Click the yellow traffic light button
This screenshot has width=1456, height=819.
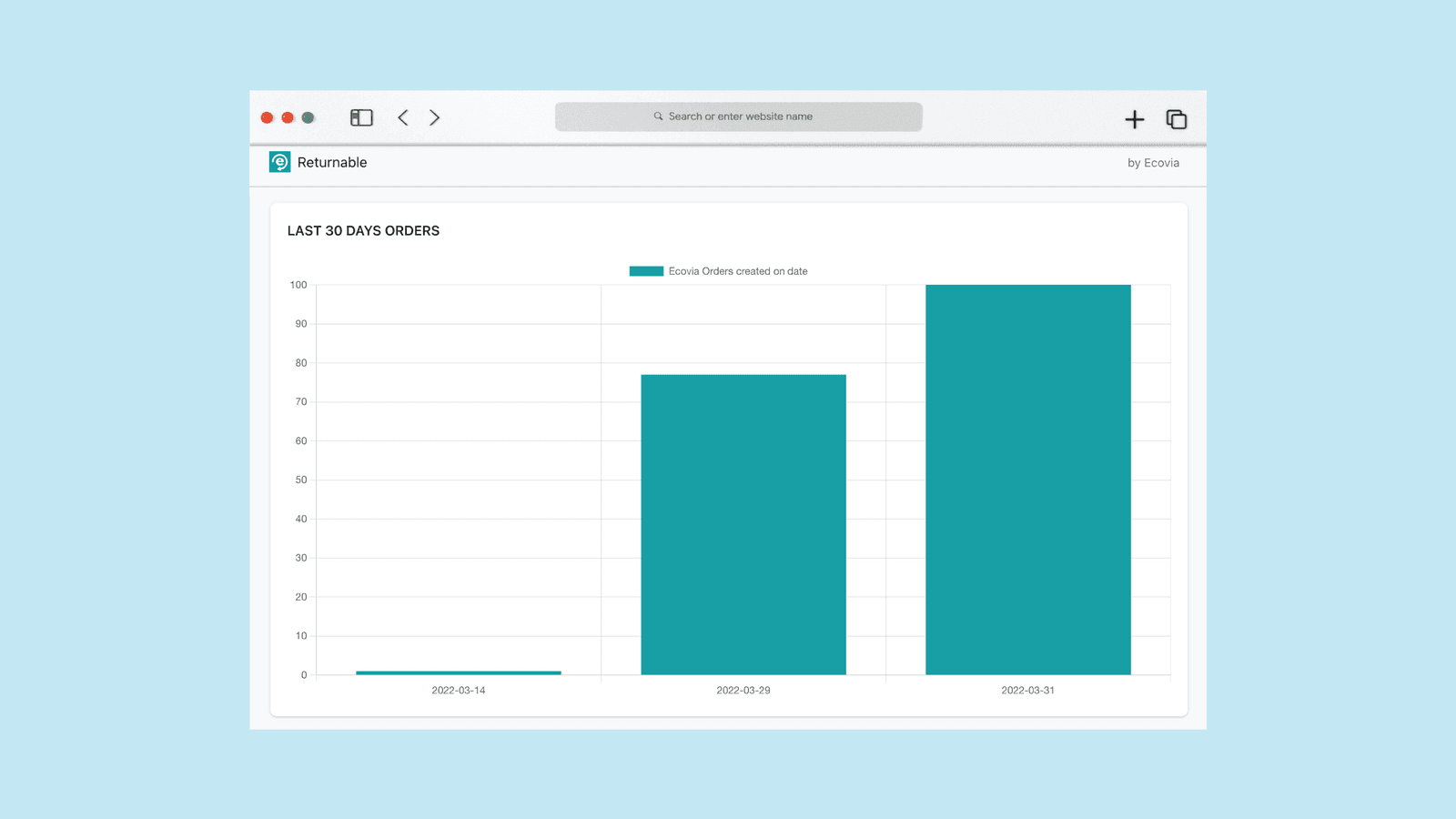(x=288, y=117)
